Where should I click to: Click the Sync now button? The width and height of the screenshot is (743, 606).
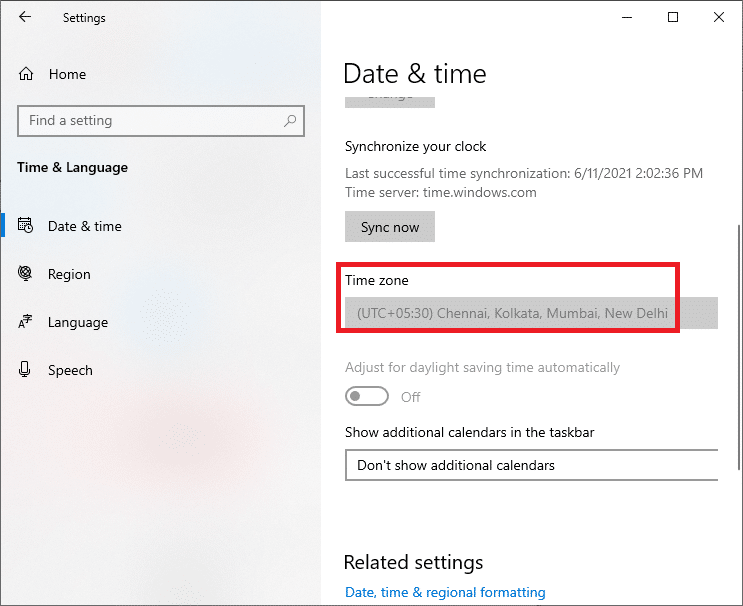[x=390, y=227]
